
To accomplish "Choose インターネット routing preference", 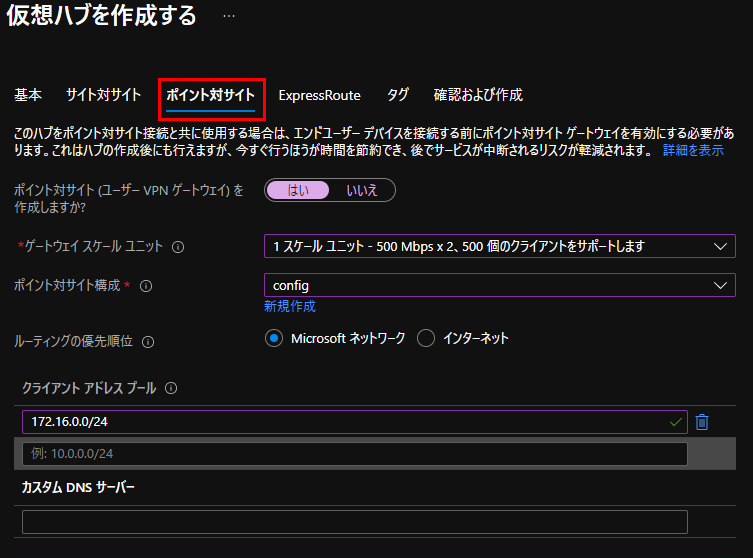I will point(426,338).
